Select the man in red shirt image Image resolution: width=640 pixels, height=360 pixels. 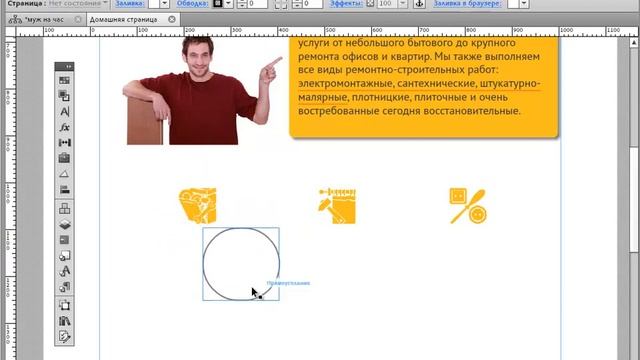point(202,90)
